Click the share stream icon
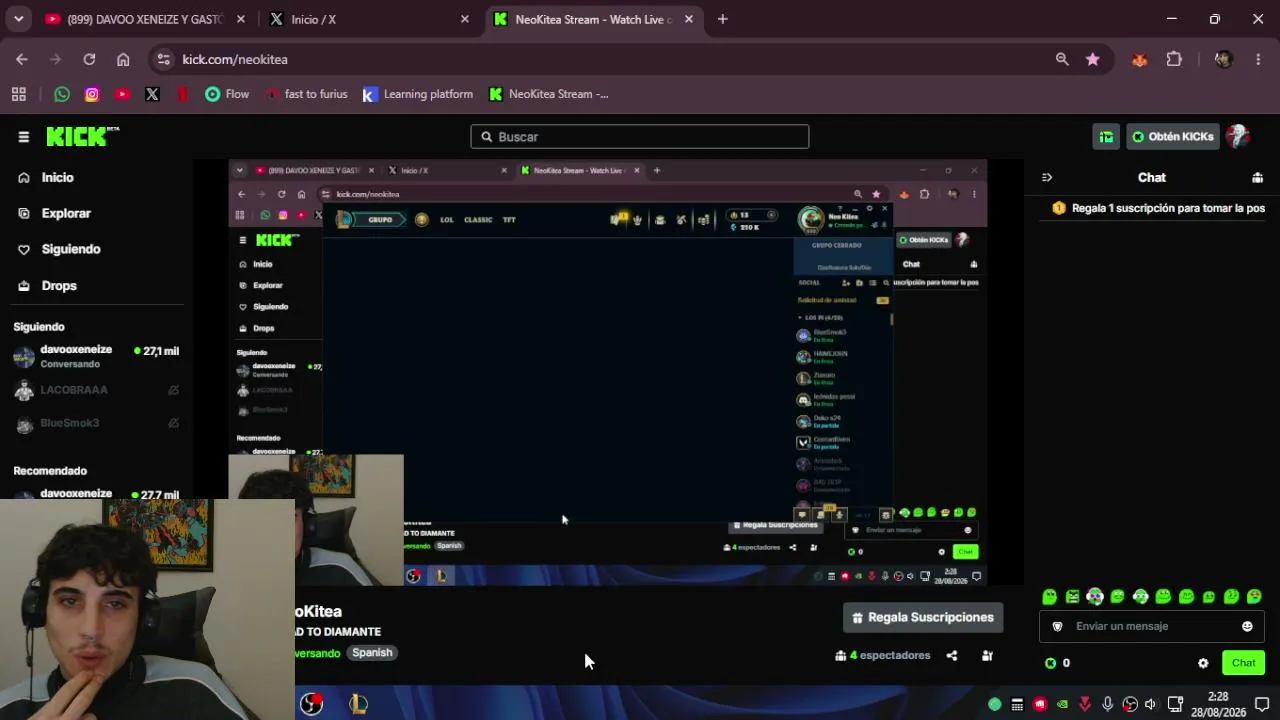1280x720 pixels. [x=952, y=656]
